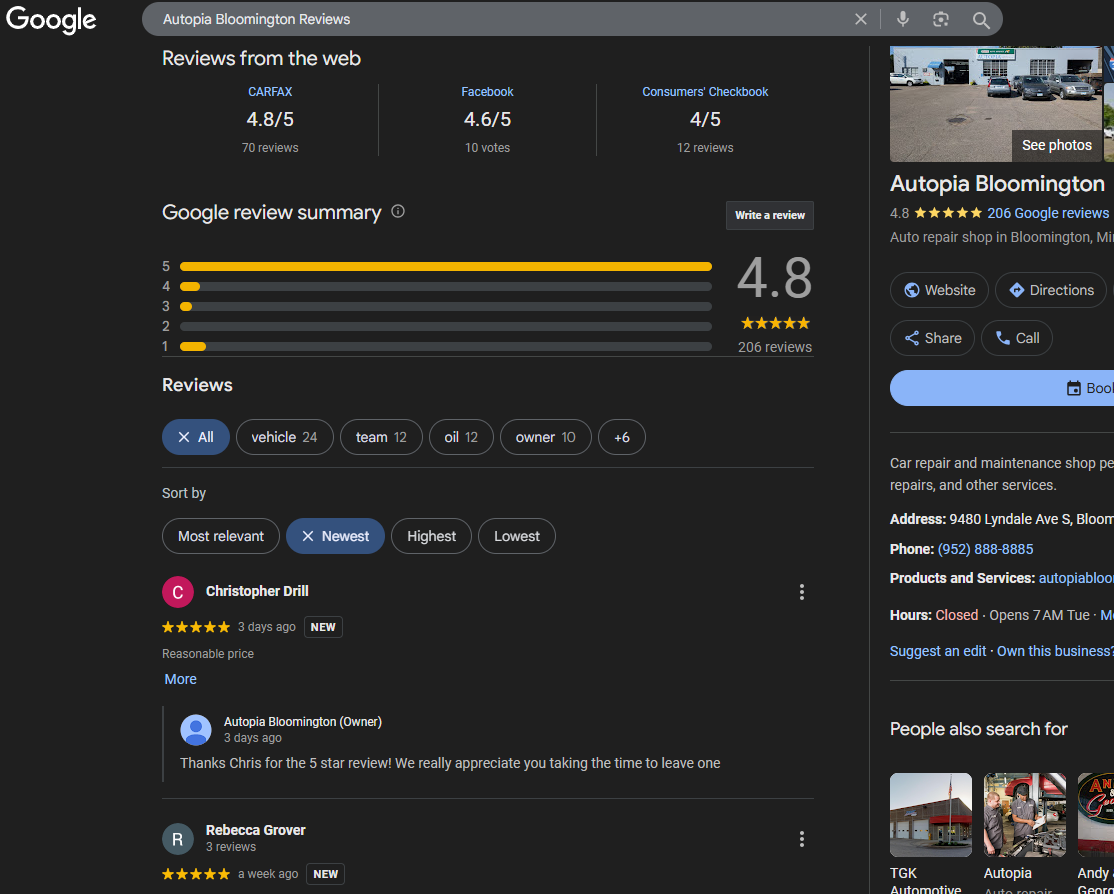
Task: Open Christopher Drill's profile avatar
Action: (178, 592)
